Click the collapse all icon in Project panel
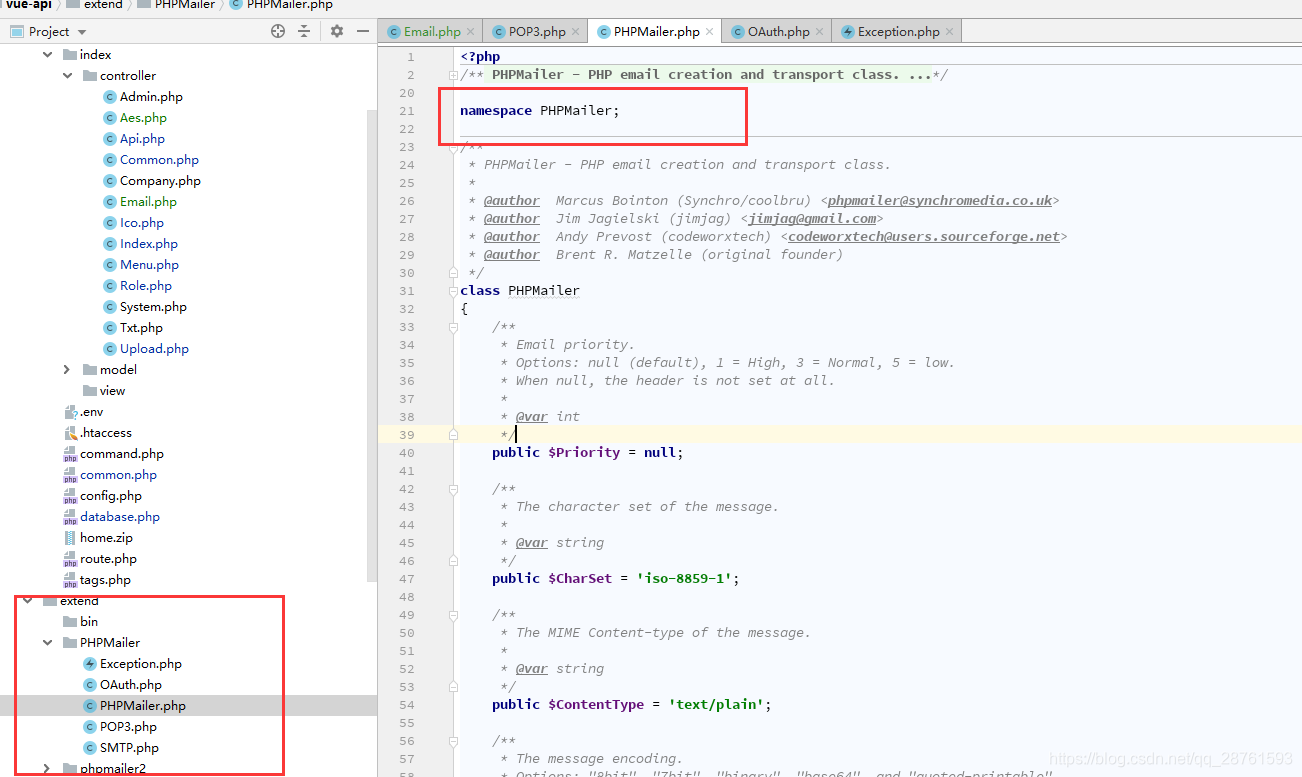This screenshot has height=777, width=1302. point(304,31)
